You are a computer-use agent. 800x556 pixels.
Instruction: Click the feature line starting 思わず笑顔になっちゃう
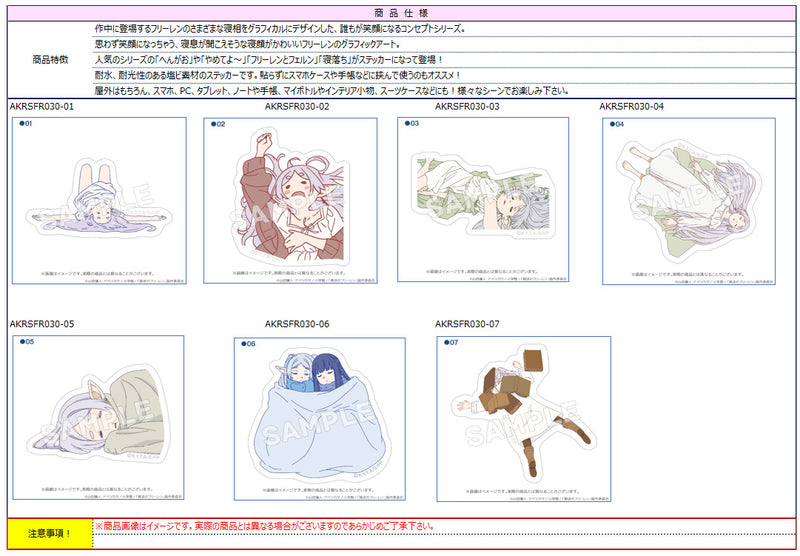click(x=247, y=44)
